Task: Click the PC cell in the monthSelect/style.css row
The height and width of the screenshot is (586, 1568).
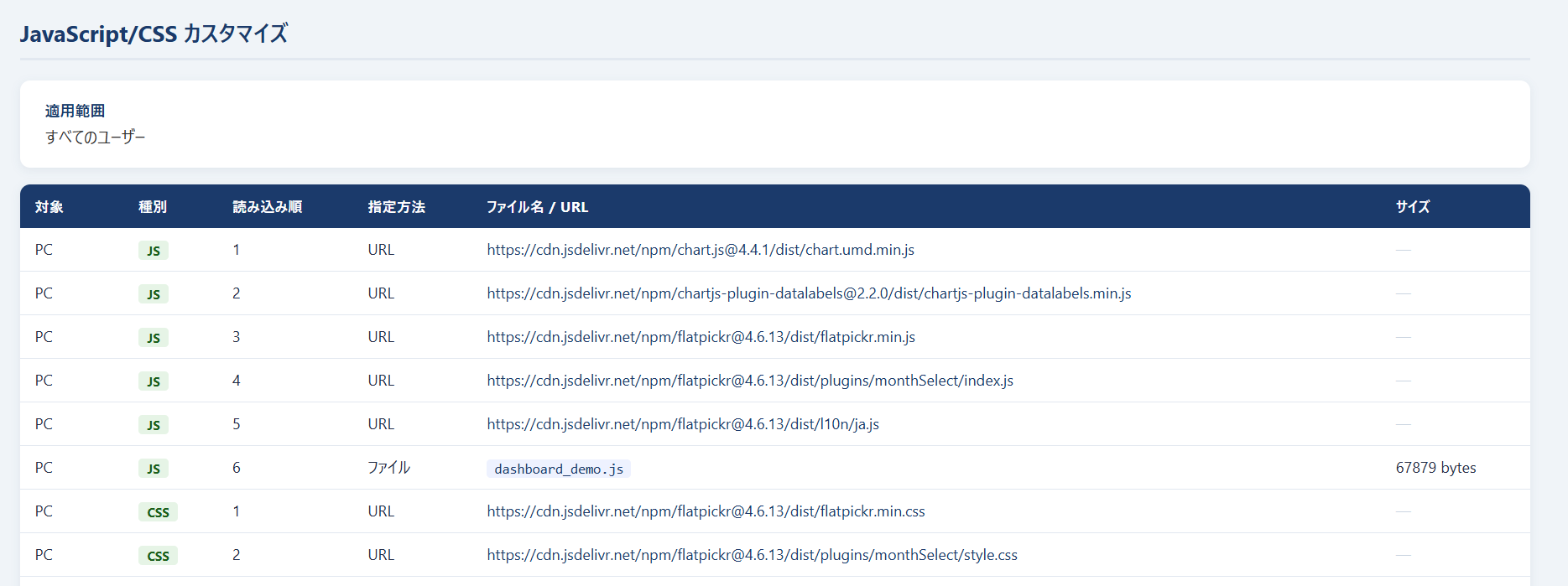Action: (x=44, y=555)
